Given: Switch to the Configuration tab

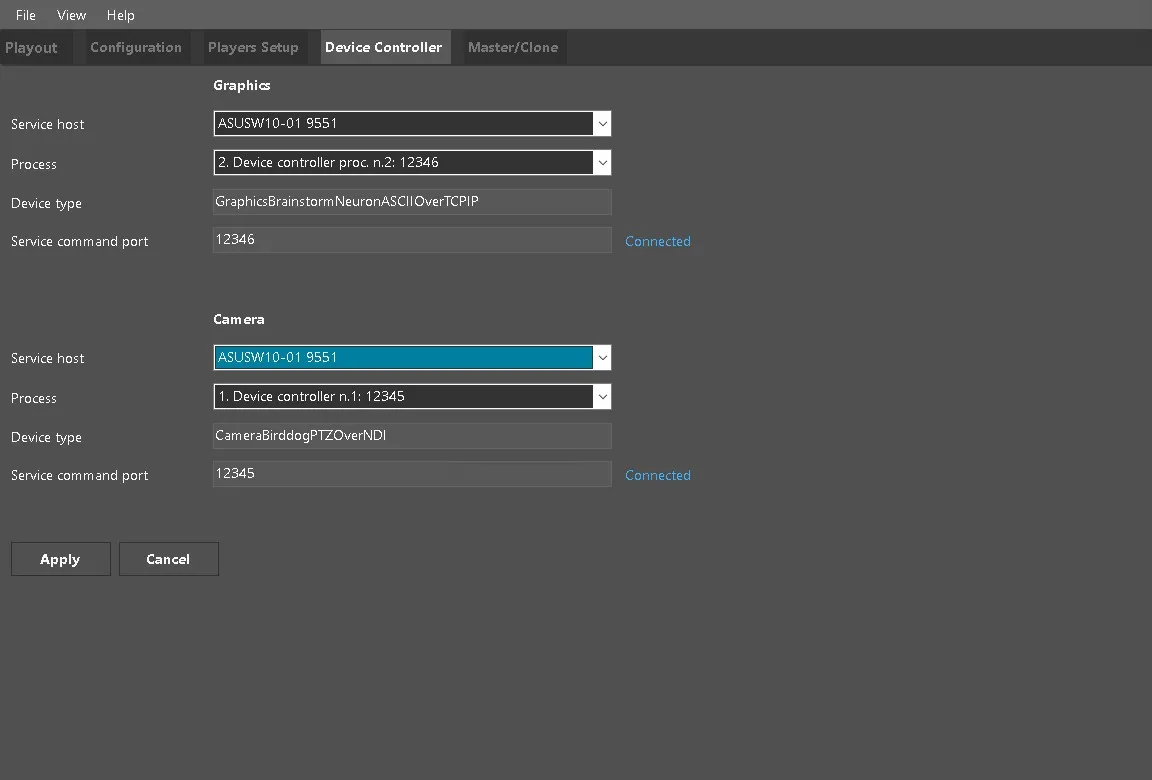Looking at the screenshot, I should (x=136, y=47).
